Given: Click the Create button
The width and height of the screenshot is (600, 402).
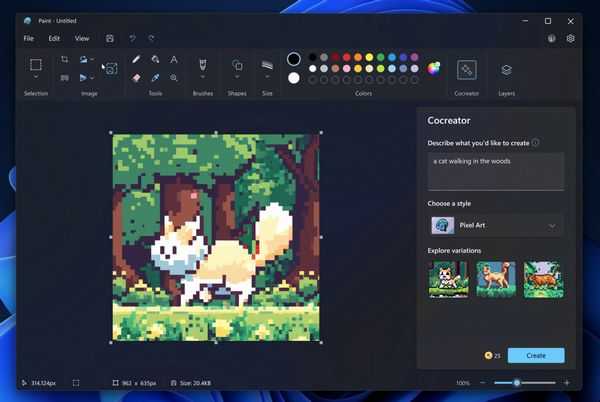Looking at the screenshot, I should click(535, 355).
